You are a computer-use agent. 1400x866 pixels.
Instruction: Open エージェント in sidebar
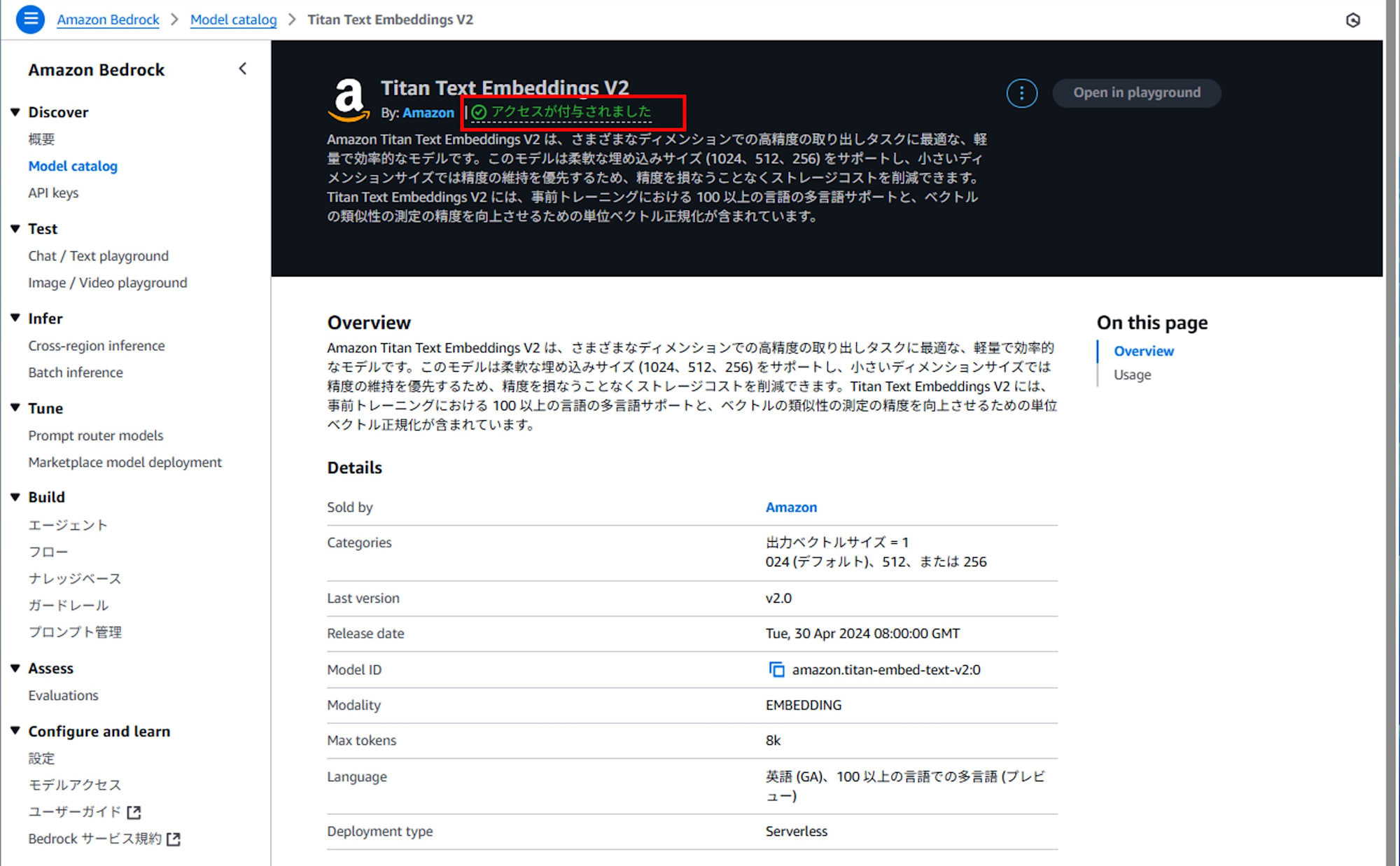point(68,525)
